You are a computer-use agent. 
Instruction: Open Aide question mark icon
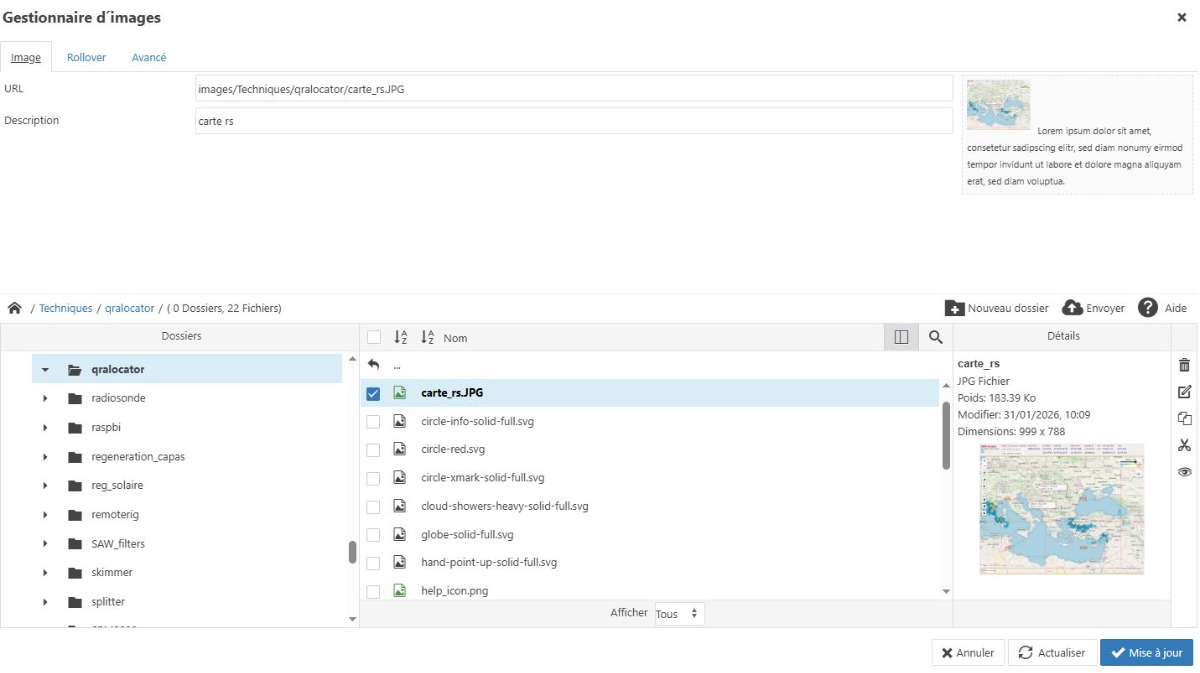(1148, 308)
